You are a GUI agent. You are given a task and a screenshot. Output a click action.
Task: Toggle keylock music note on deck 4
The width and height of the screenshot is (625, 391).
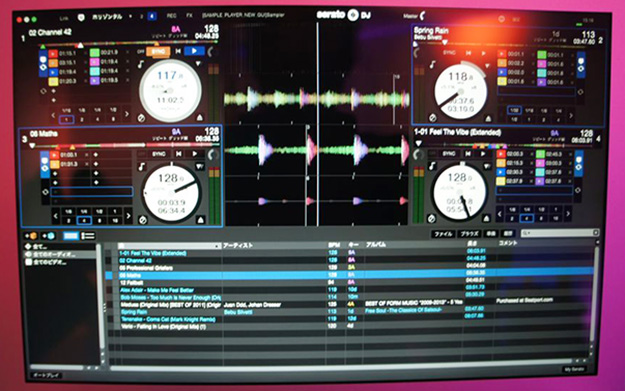[432, 166]
